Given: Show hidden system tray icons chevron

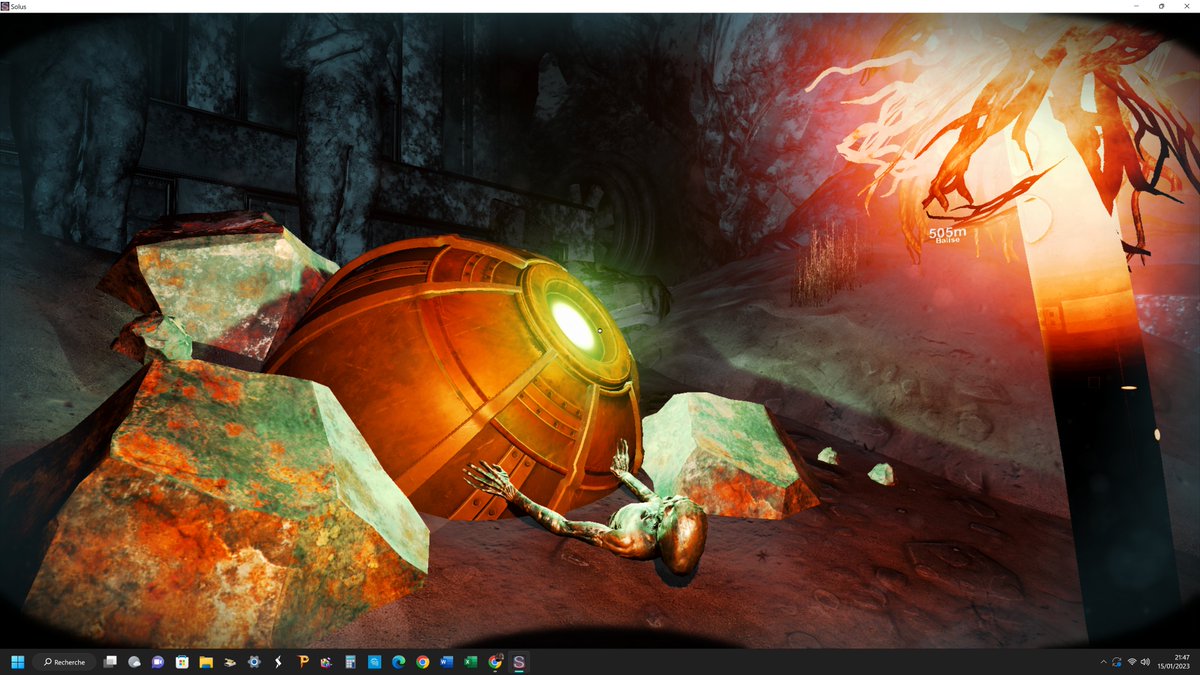Looking at the screenshot, I should click(x=1103, y=662).
